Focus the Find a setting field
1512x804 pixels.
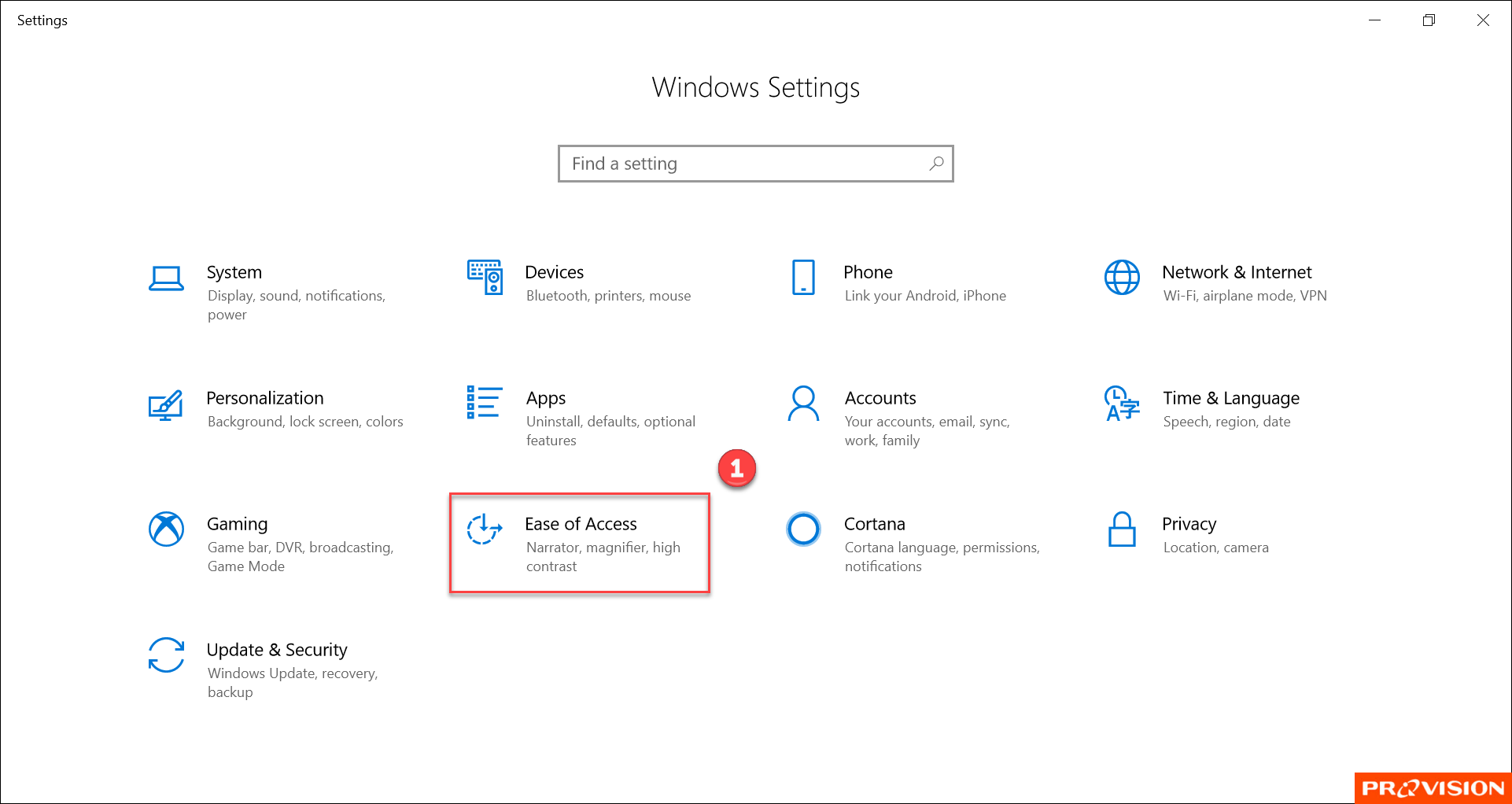[755, 164]
